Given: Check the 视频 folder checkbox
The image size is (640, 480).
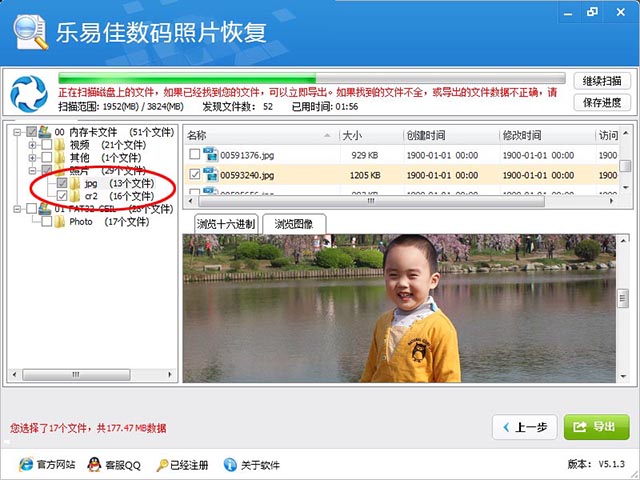Looking at the screenshot, I should tap(47, 144).
